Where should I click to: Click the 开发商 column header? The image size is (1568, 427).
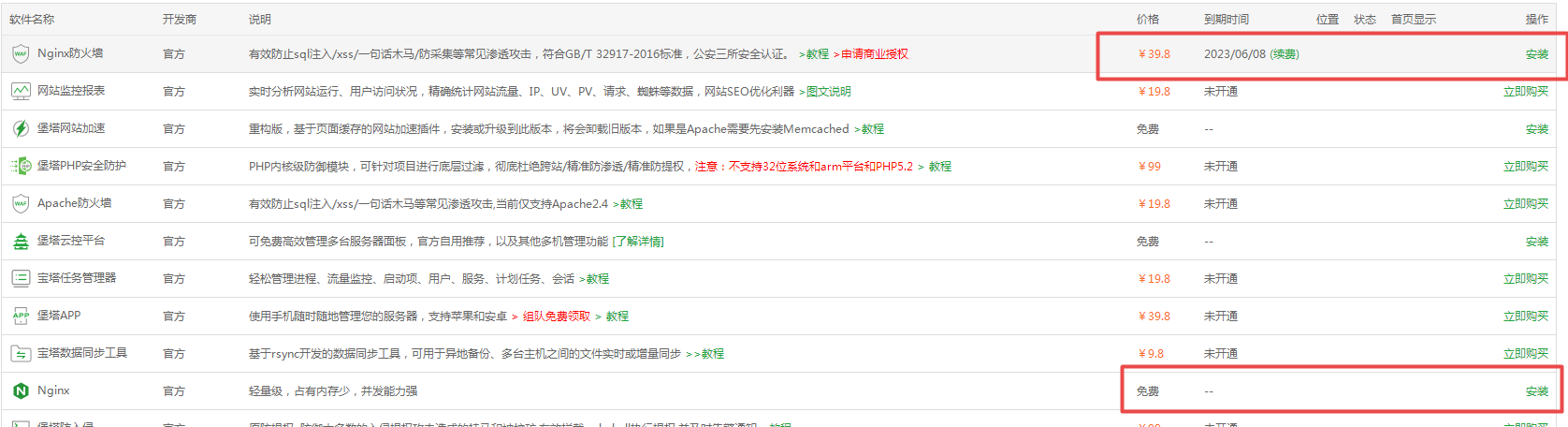[x=180, y=20]
